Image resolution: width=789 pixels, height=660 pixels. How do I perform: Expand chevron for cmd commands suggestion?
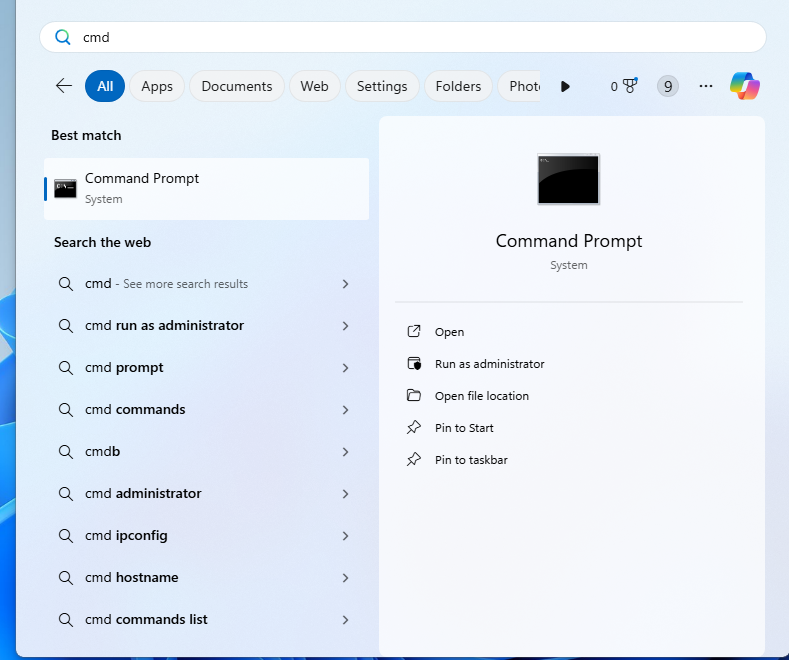click(x=346, y=410)
